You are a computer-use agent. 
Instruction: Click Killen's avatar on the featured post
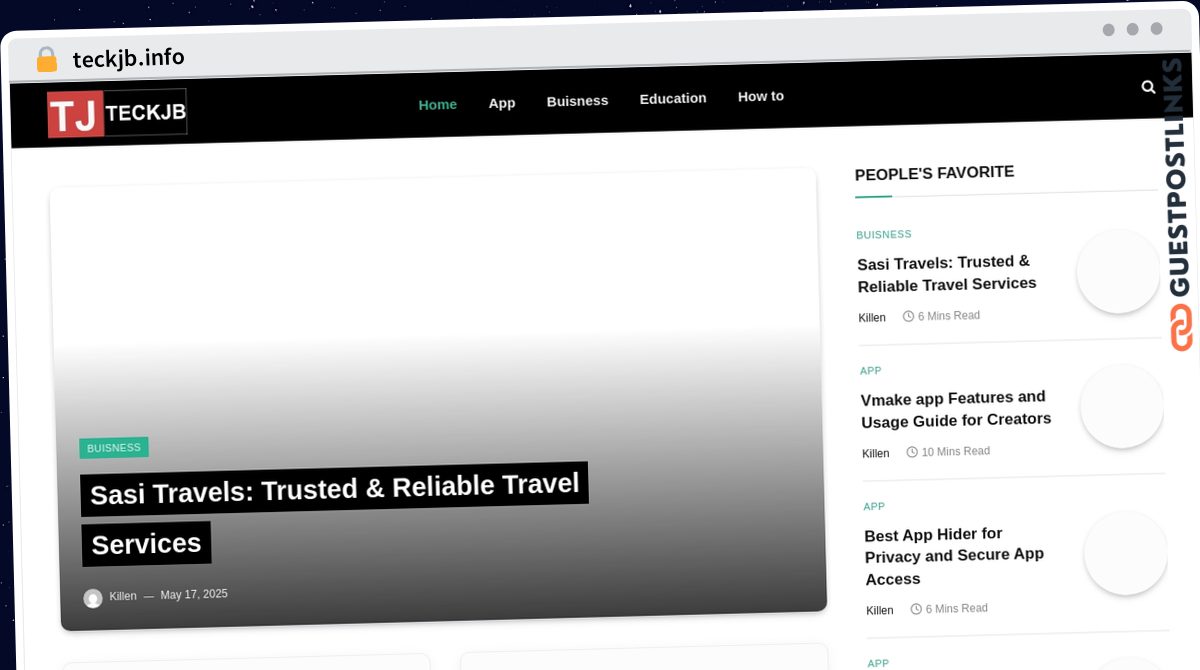93,598
